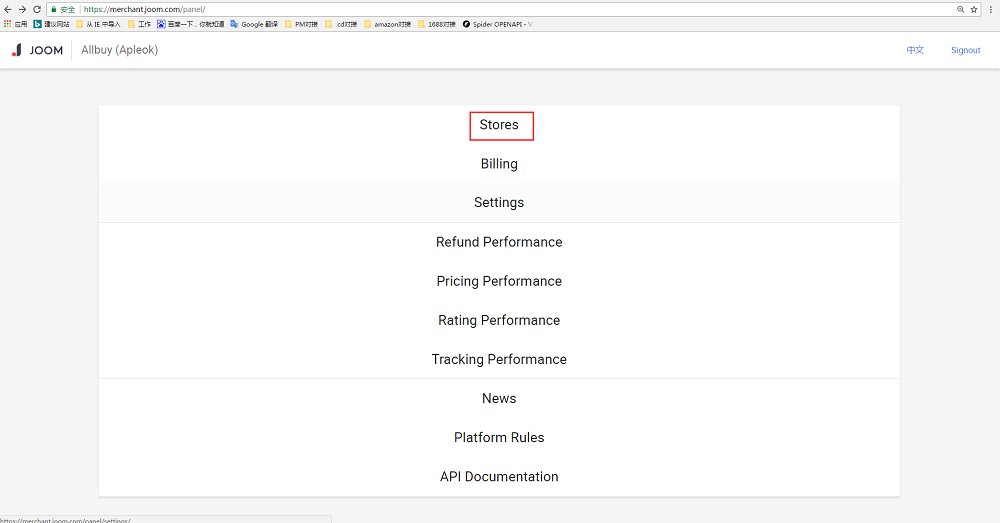This screenshot has height=523, width=1000.
Task: Select Settings from the panel list
Action: pyautogui.click(x=499, y=203)
